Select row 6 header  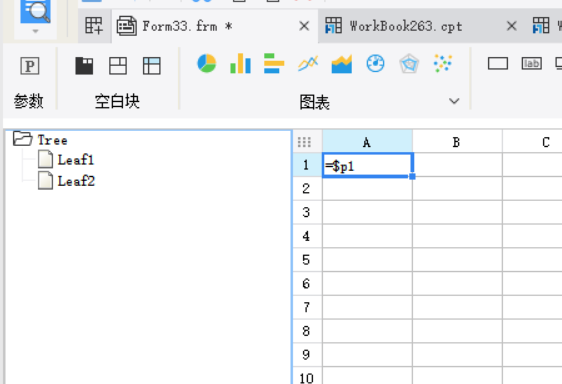(x=307, y=284)
